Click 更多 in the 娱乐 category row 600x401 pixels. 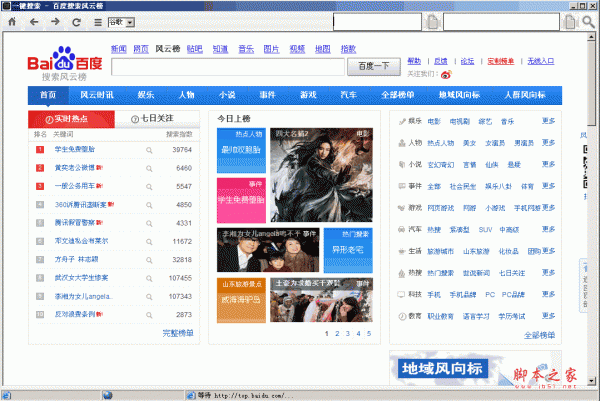(548, 121)
